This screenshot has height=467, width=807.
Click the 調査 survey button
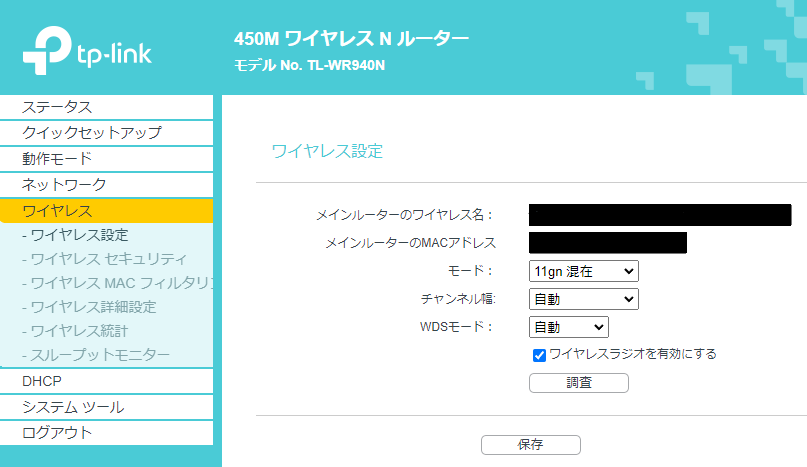pyautogui.click(x=578, y=383)
